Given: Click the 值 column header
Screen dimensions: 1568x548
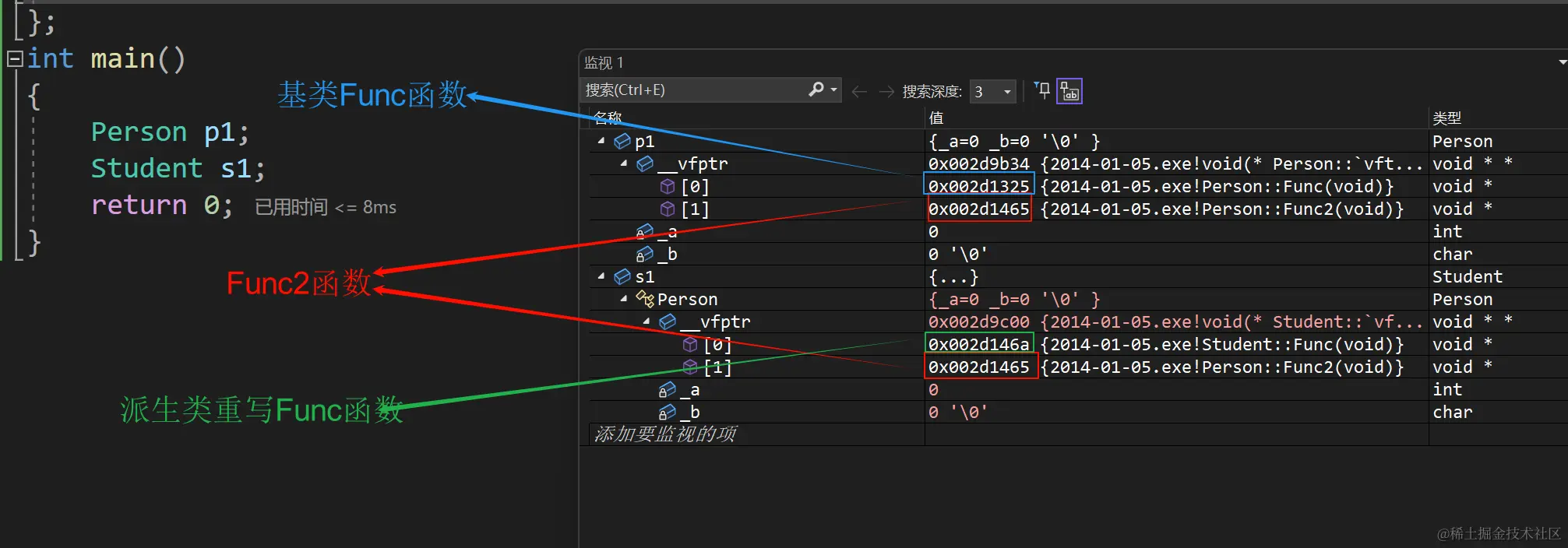Looking at the screenshot, I should pyautogui.click(x=936, y=118).
